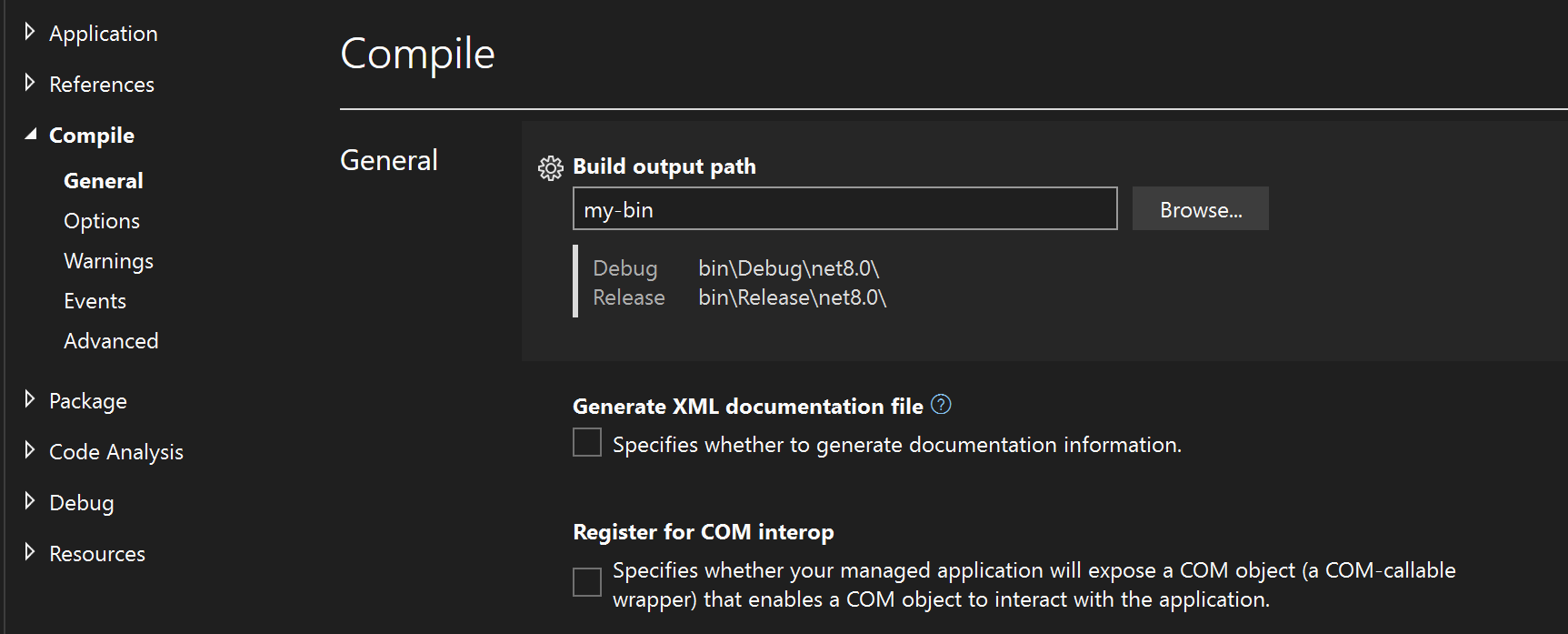Expand the References section arrow
This screenshot has width=1568, height=634.
30,84
